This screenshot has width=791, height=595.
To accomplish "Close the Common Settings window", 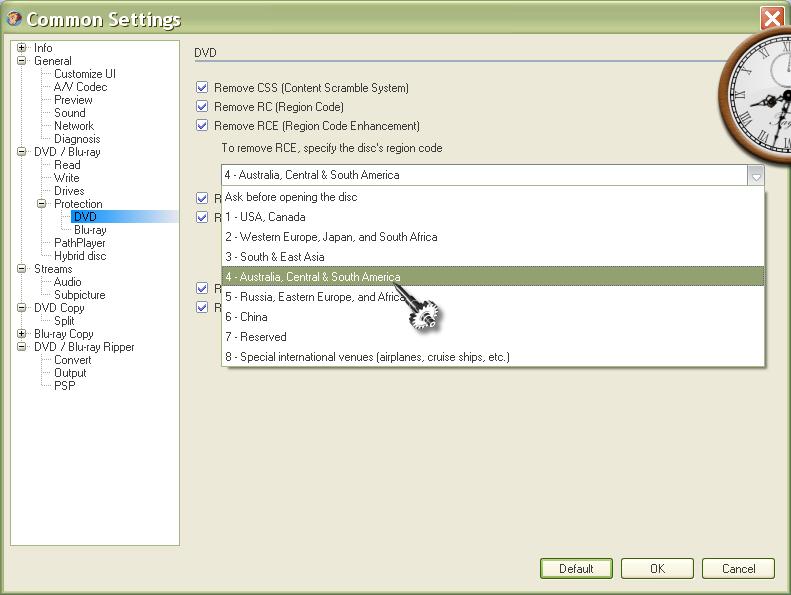I will (x=771, y=19).
